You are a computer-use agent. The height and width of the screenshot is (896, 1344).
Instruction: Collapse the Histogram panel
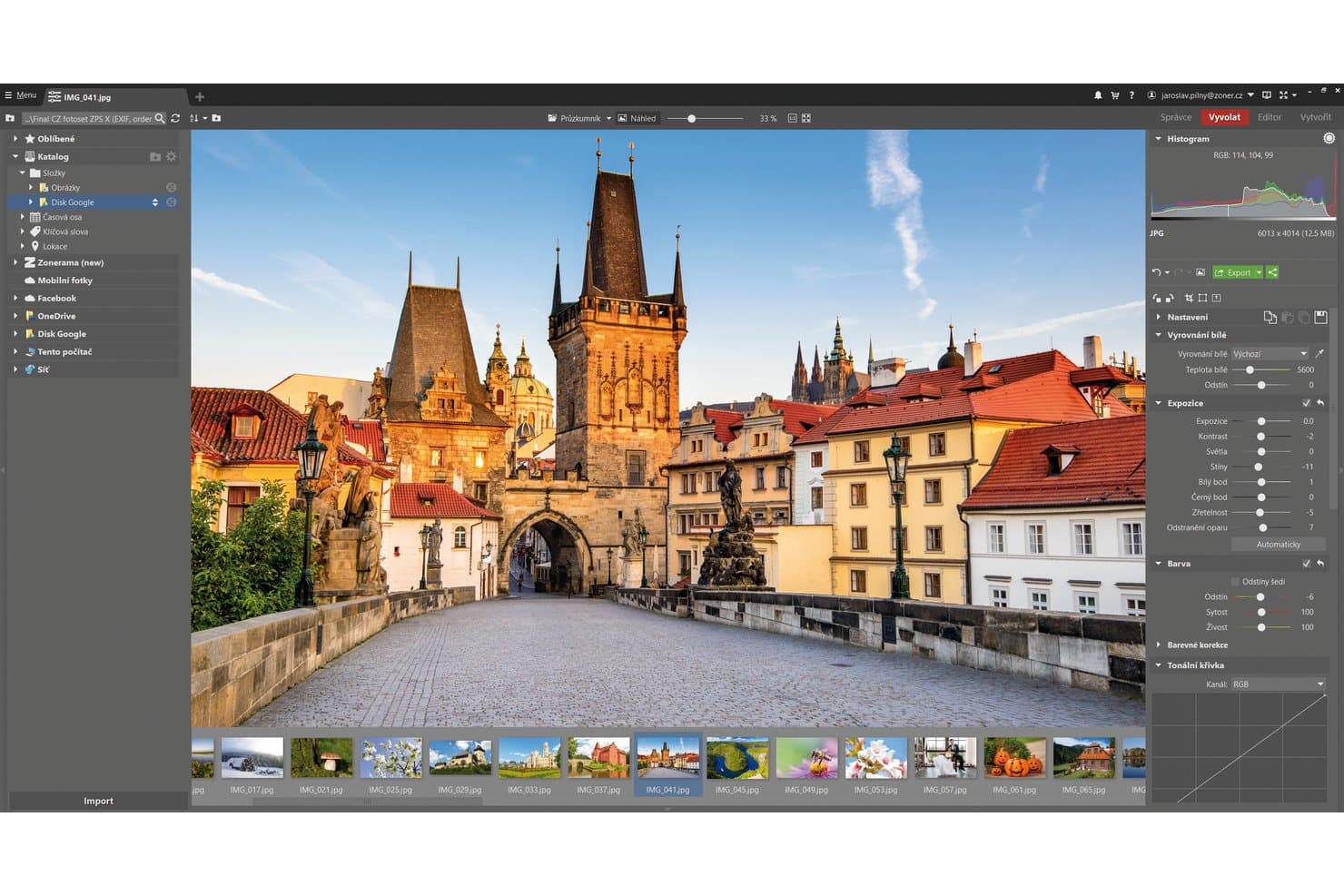[x=1159, y=139]
